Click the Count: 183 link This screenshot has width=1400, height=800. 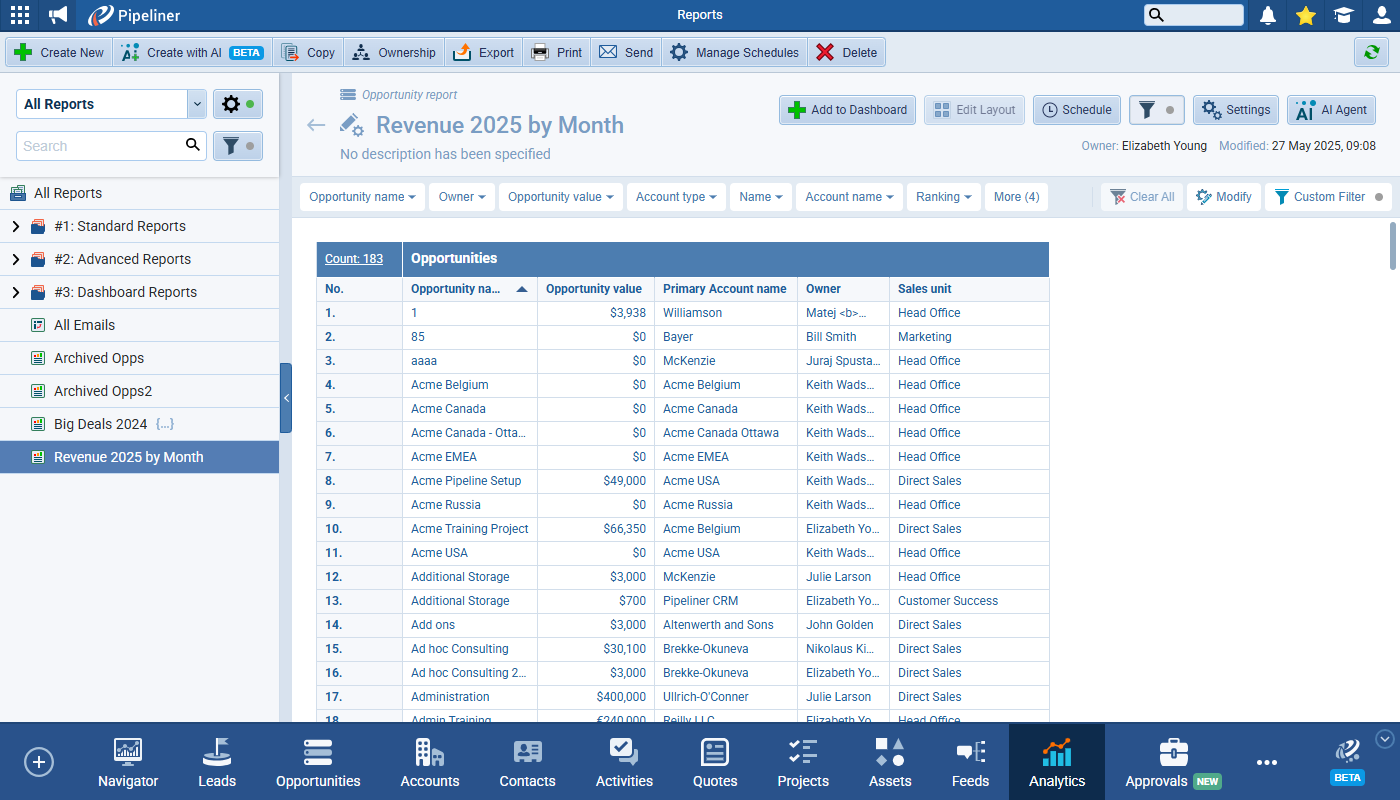click(354, 259)
